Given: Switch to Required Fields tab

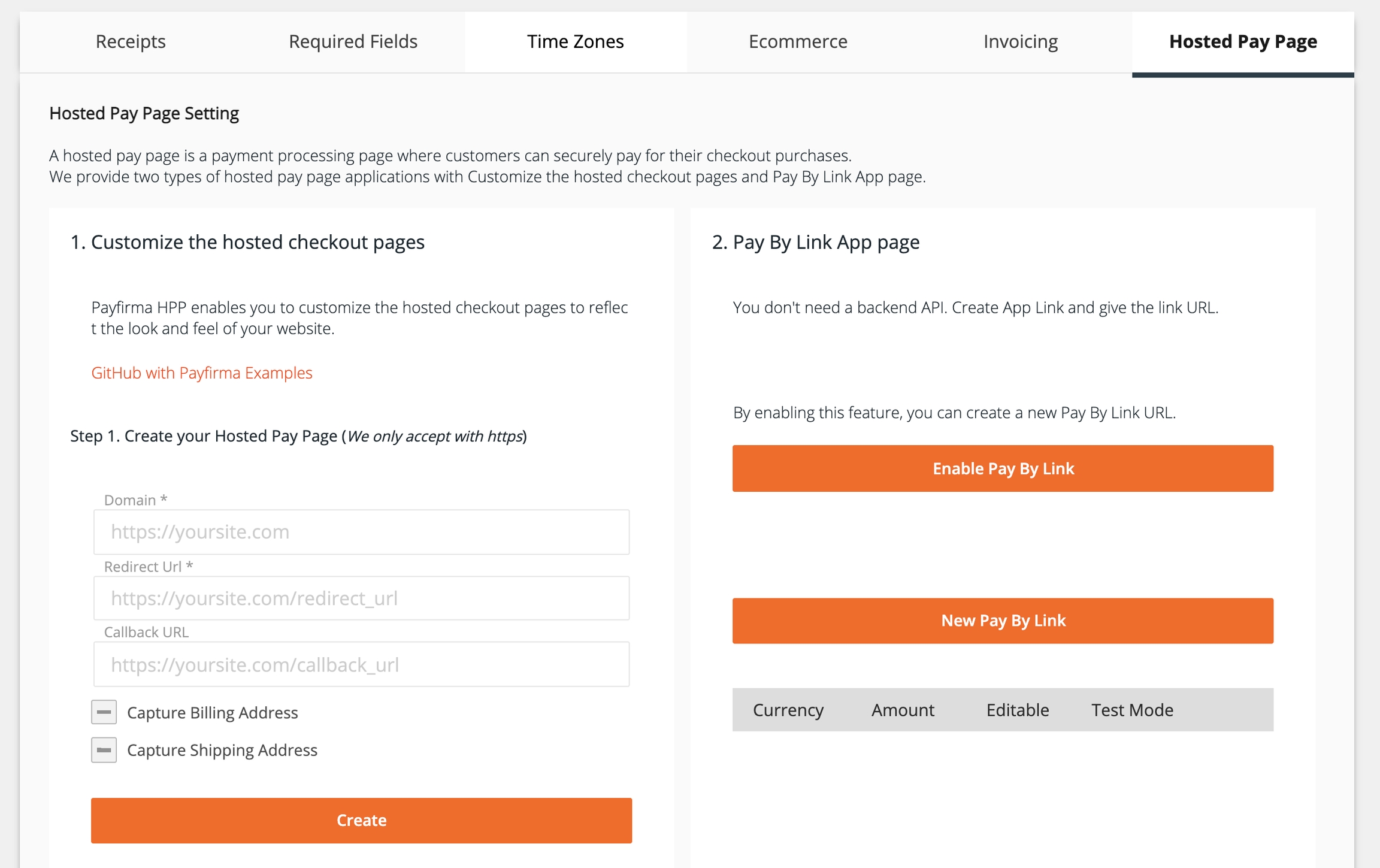Looking at the screenshot, I should click(x=353, y=41).
